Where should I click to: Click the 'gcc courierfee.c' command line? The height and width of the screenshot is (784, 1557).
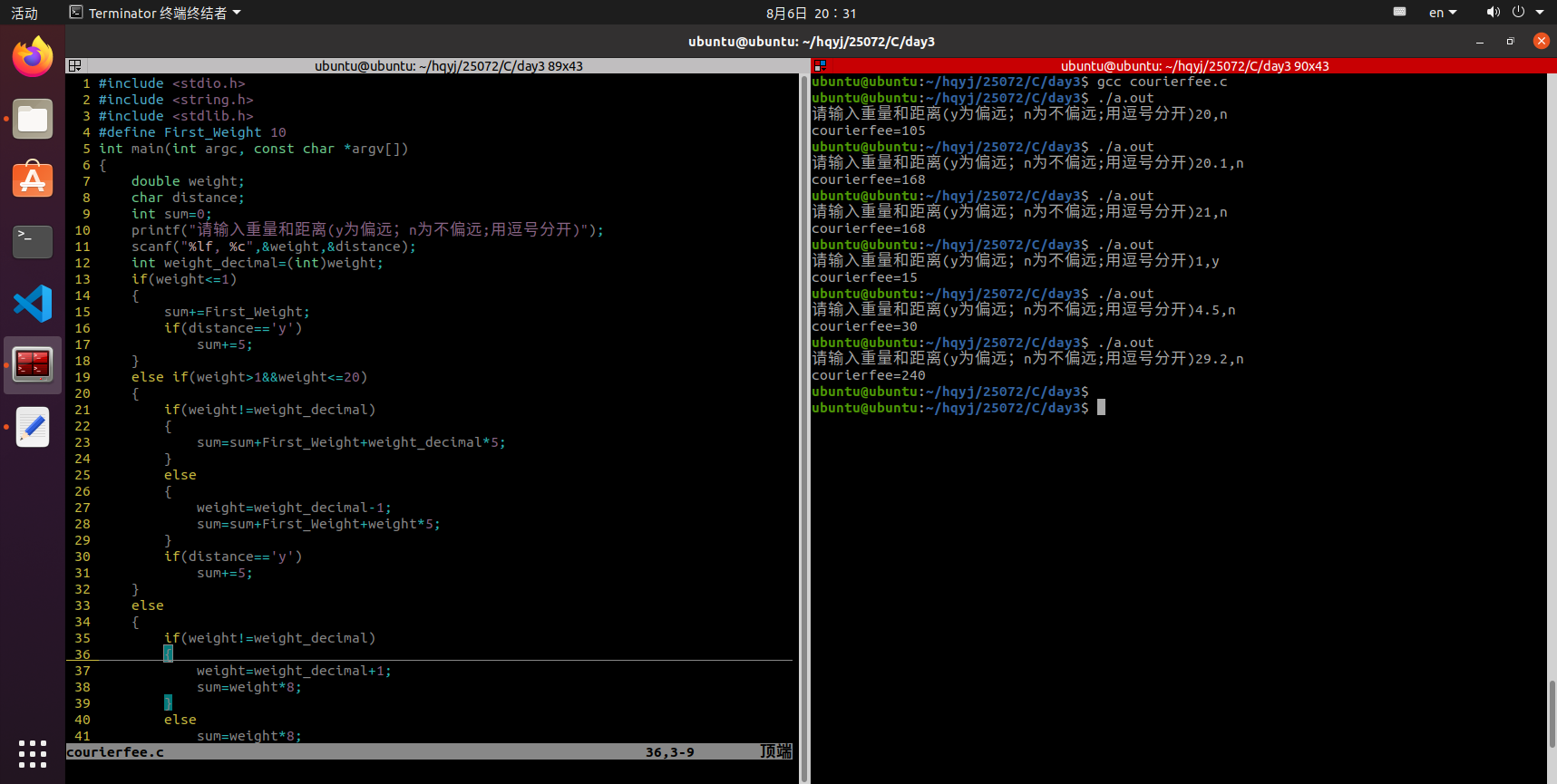[1163, 82]
